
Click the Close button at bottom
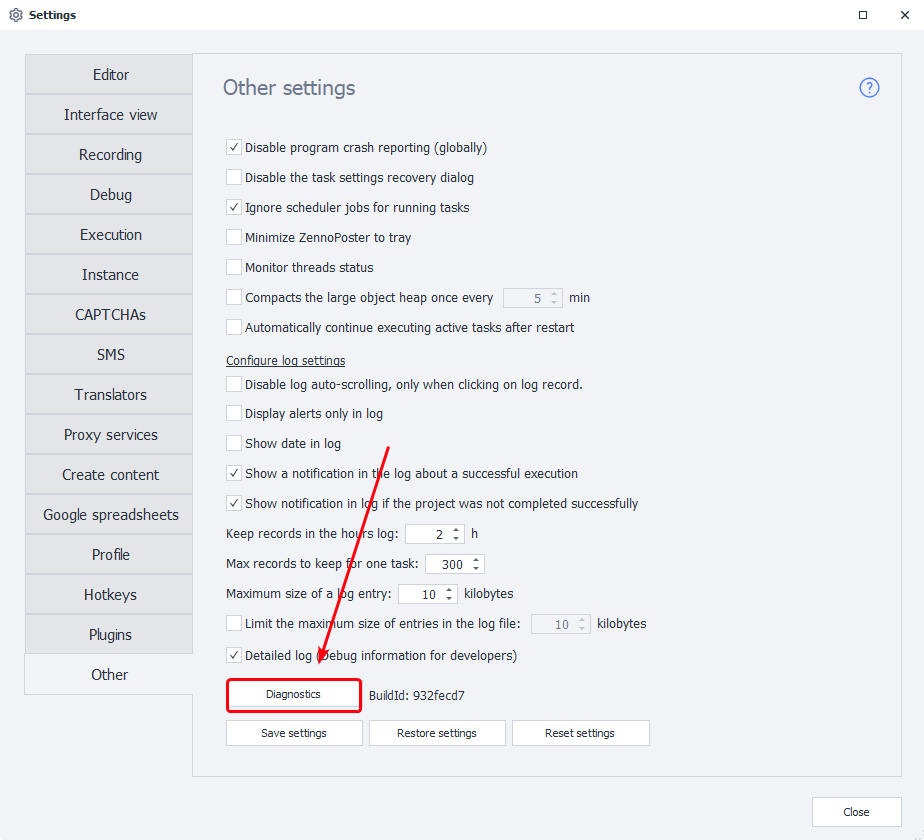[x=856, y=812]
